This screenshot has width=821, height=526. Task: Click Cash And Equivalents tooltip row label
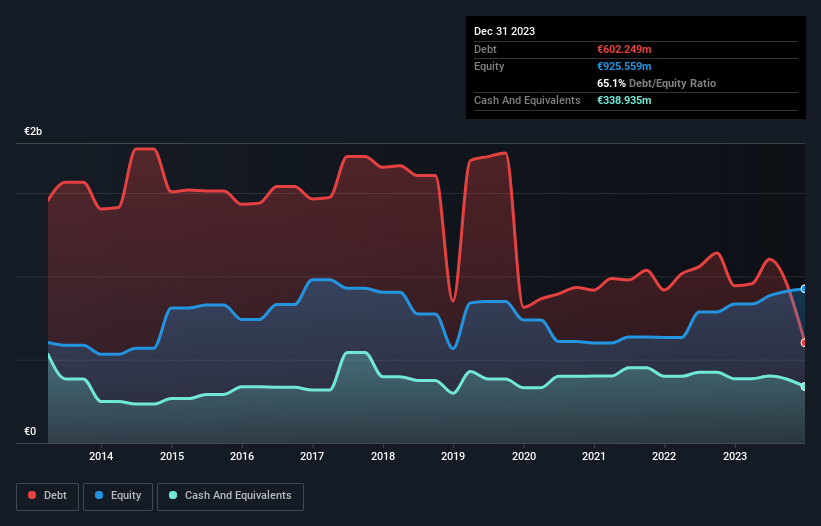527,100
